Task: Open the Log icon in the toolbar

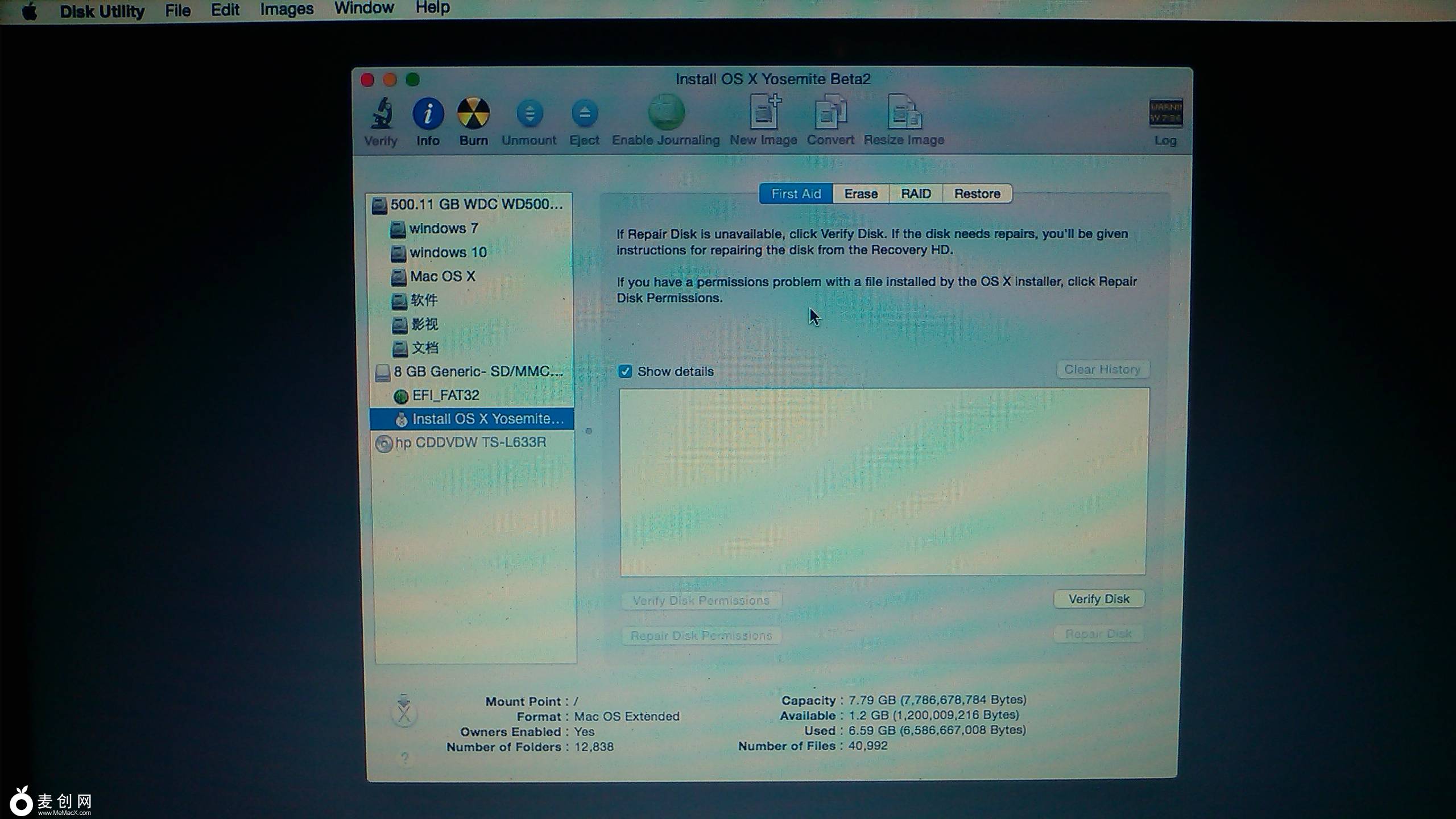Action: tap(1165, 113)
